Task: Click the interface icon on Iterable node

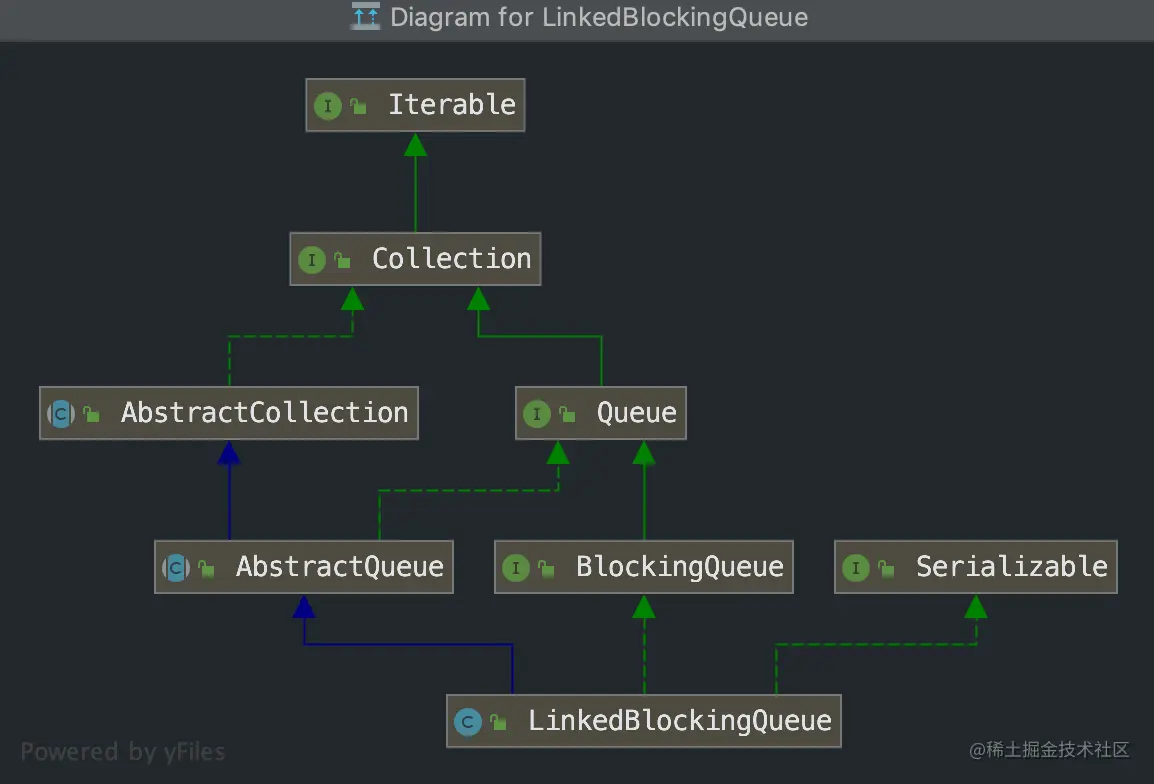Action: point(328,106)
